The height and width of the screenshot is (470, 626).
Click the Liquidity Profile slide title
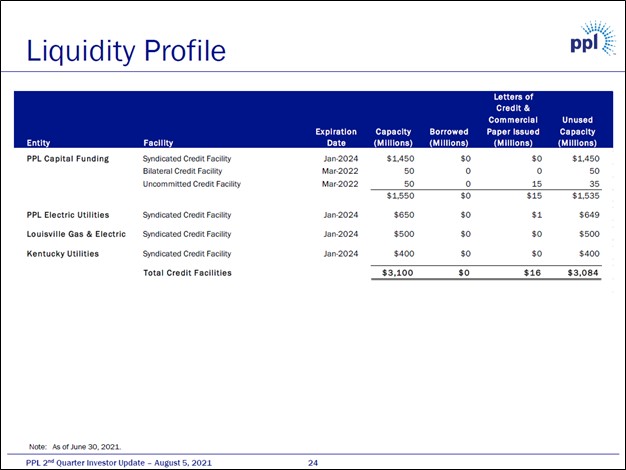pos(126,48)
